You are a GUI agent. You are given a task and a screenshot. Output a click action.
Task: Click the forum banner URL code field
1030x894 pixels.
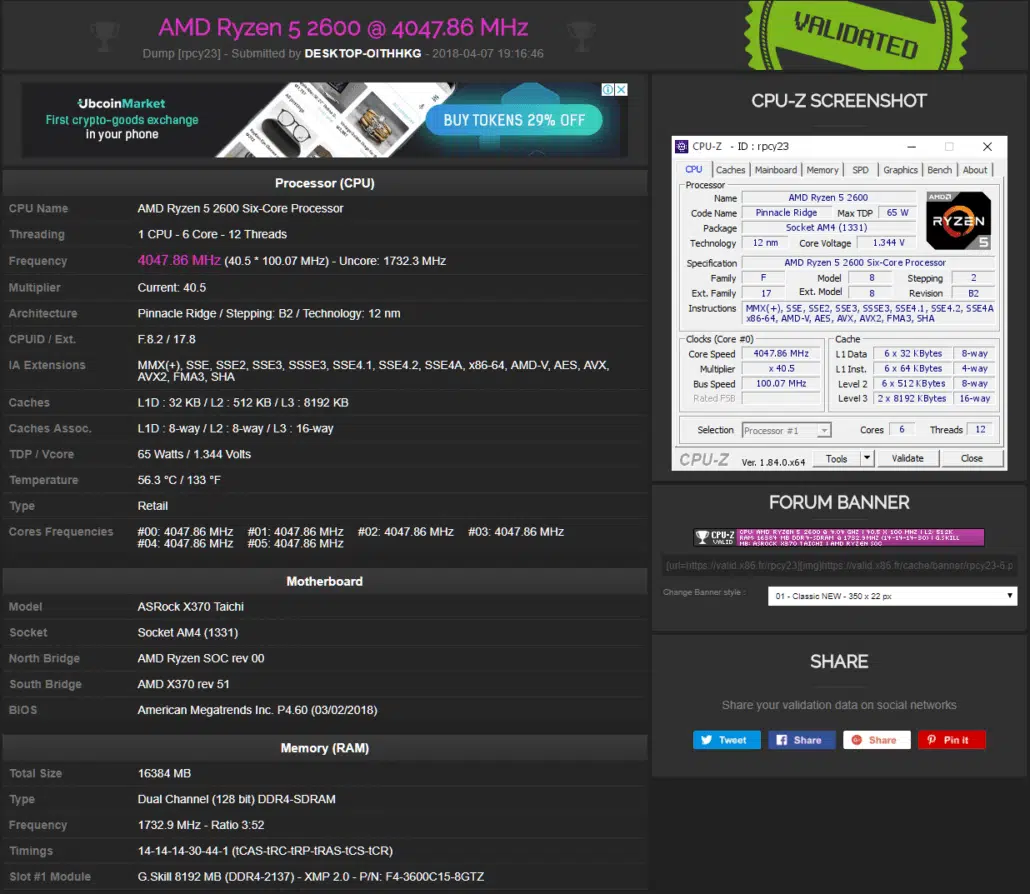click(840, 565)
